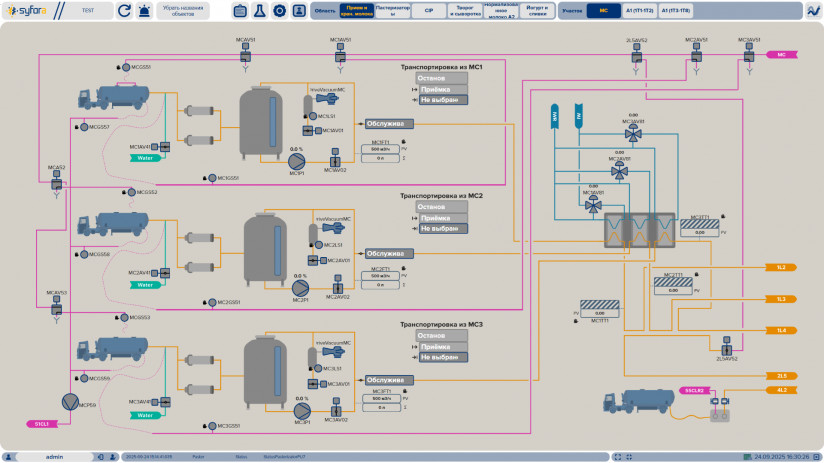This screenshot has height=463, width=824.
Task: Click the admin user button
Action: [55, 456]
